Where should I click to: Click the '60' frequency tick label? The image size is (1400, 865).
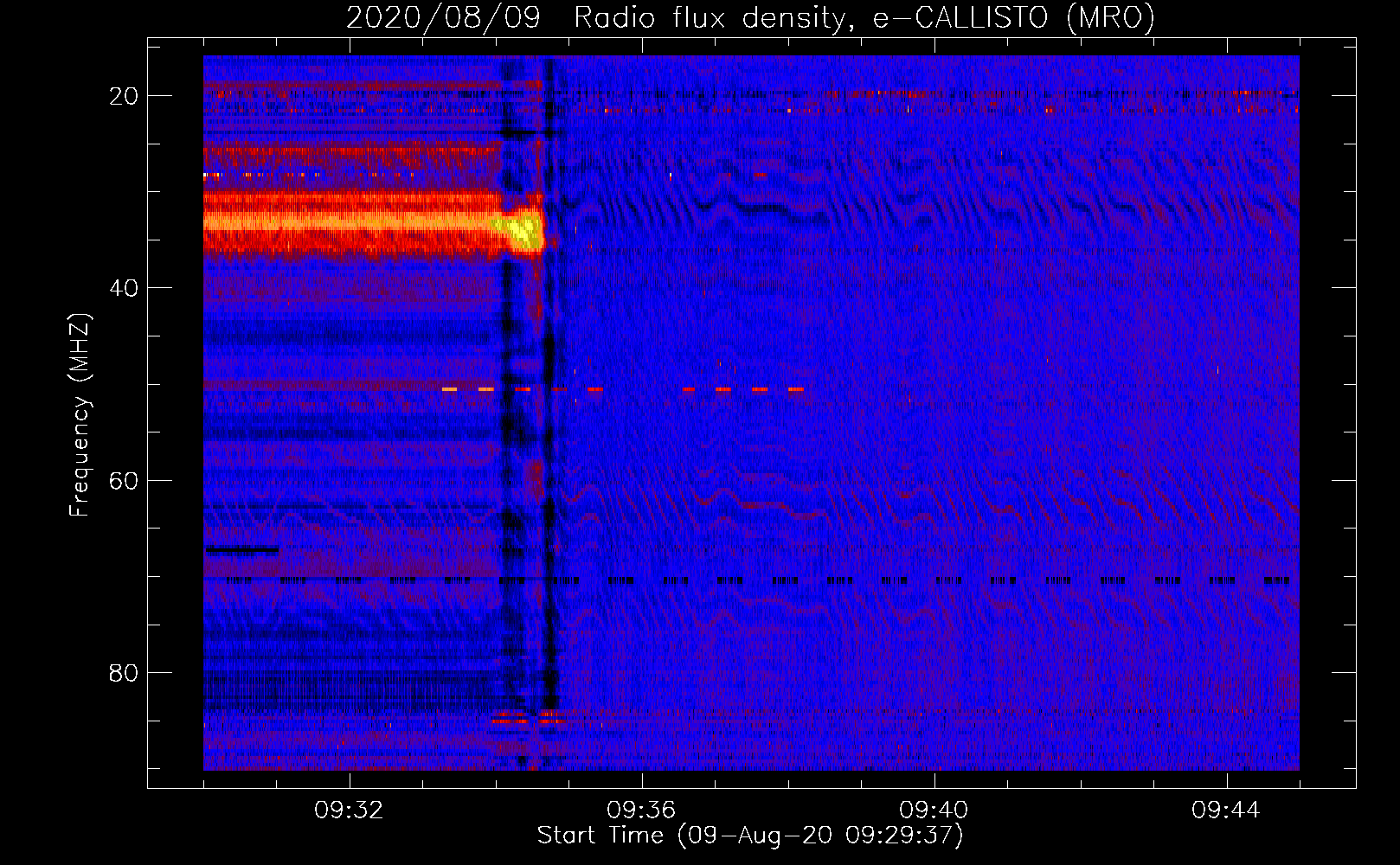pos(124,480)
